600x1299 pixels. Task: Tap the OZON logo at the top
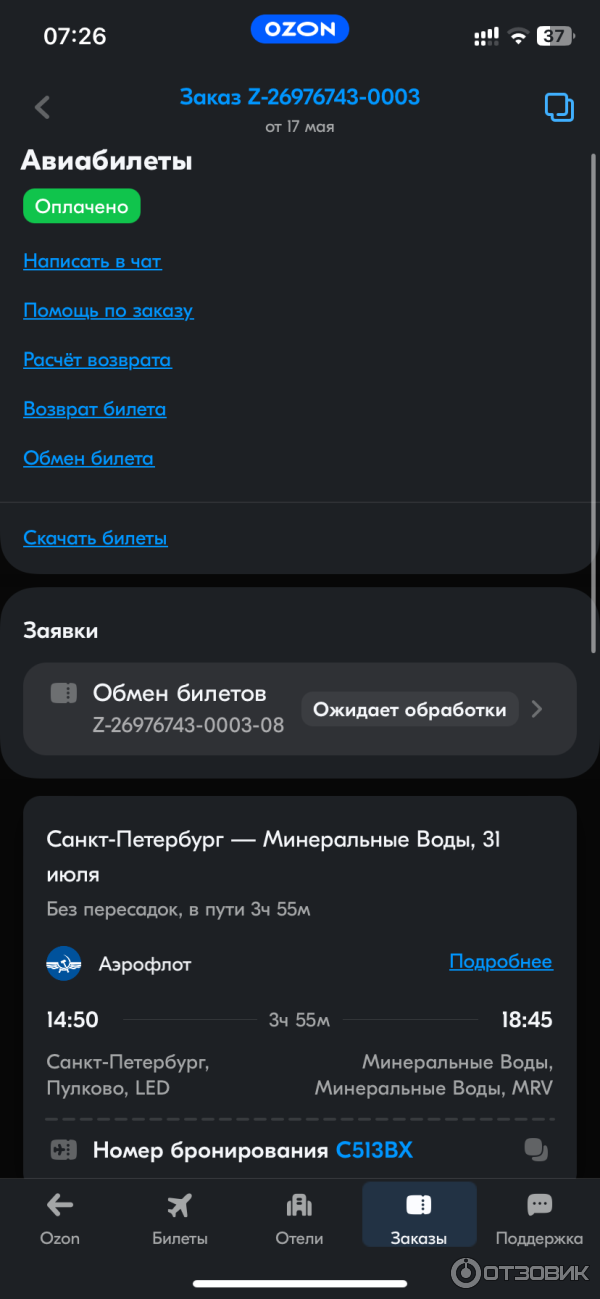click(x=299, y=29)
